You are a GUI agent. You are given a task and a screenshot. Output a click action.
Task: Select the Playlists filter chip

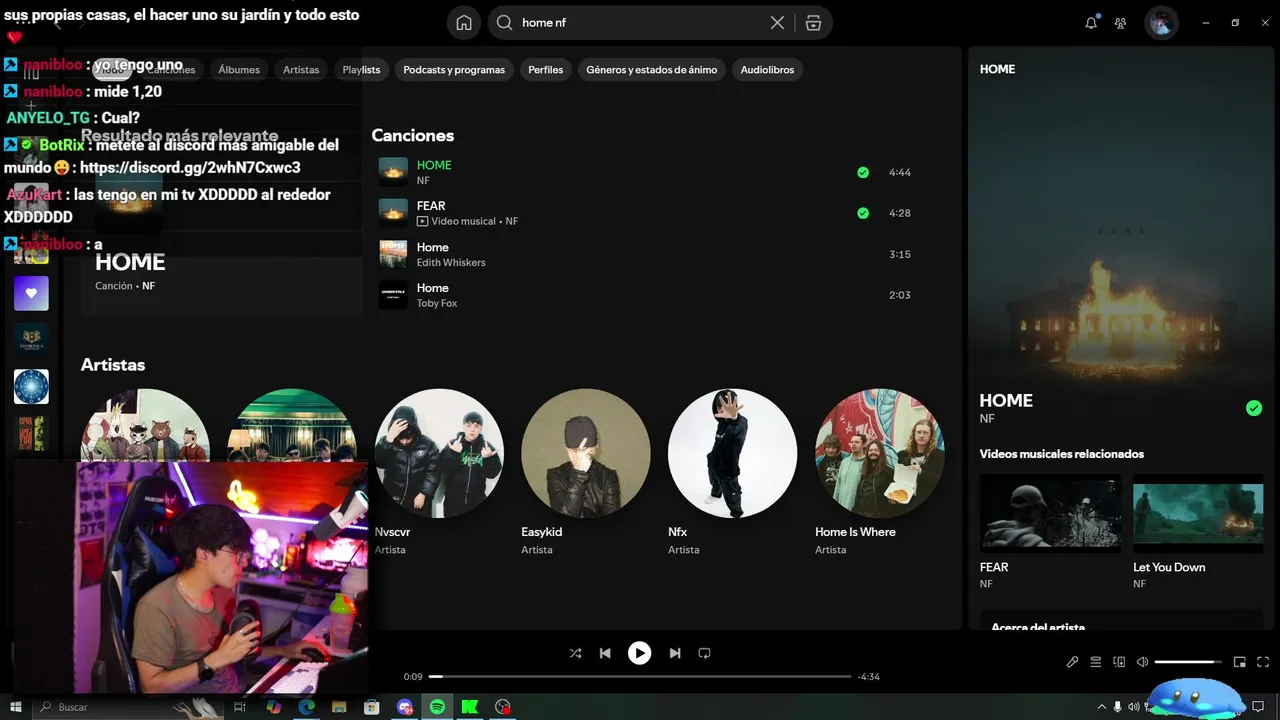point(361,70)
